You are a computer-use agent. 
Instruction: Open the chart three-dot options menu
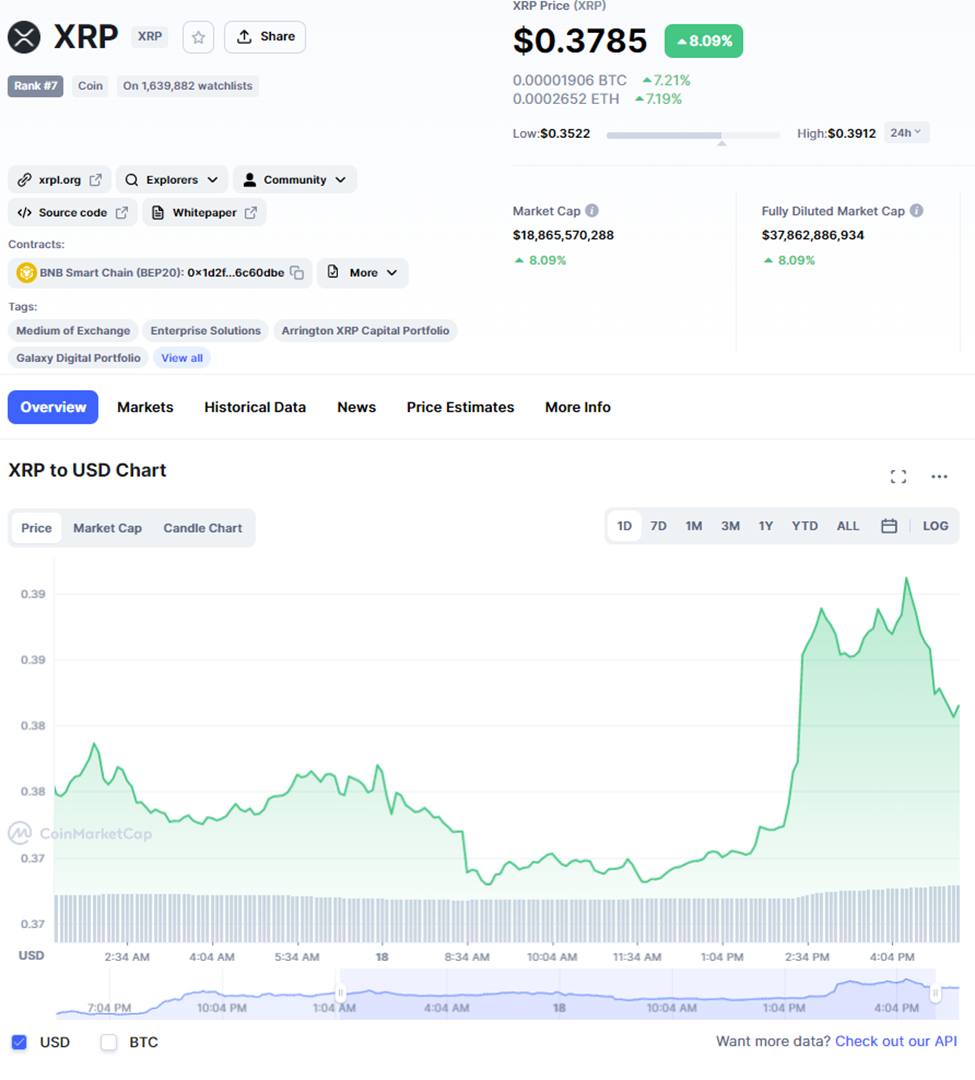pos(939,477)
